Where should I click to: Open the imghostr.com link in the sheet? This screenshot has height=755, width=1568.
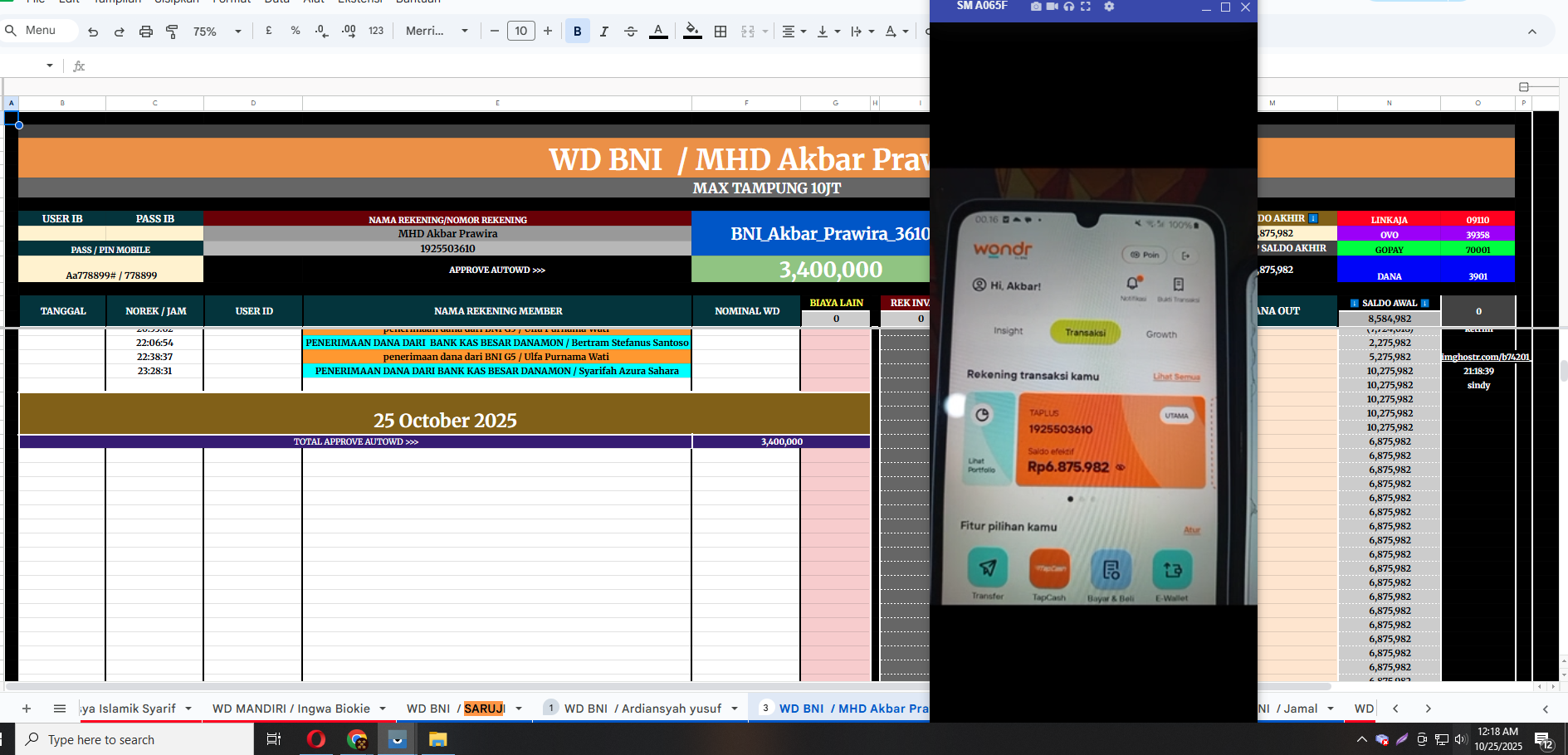coord(1485,357)
